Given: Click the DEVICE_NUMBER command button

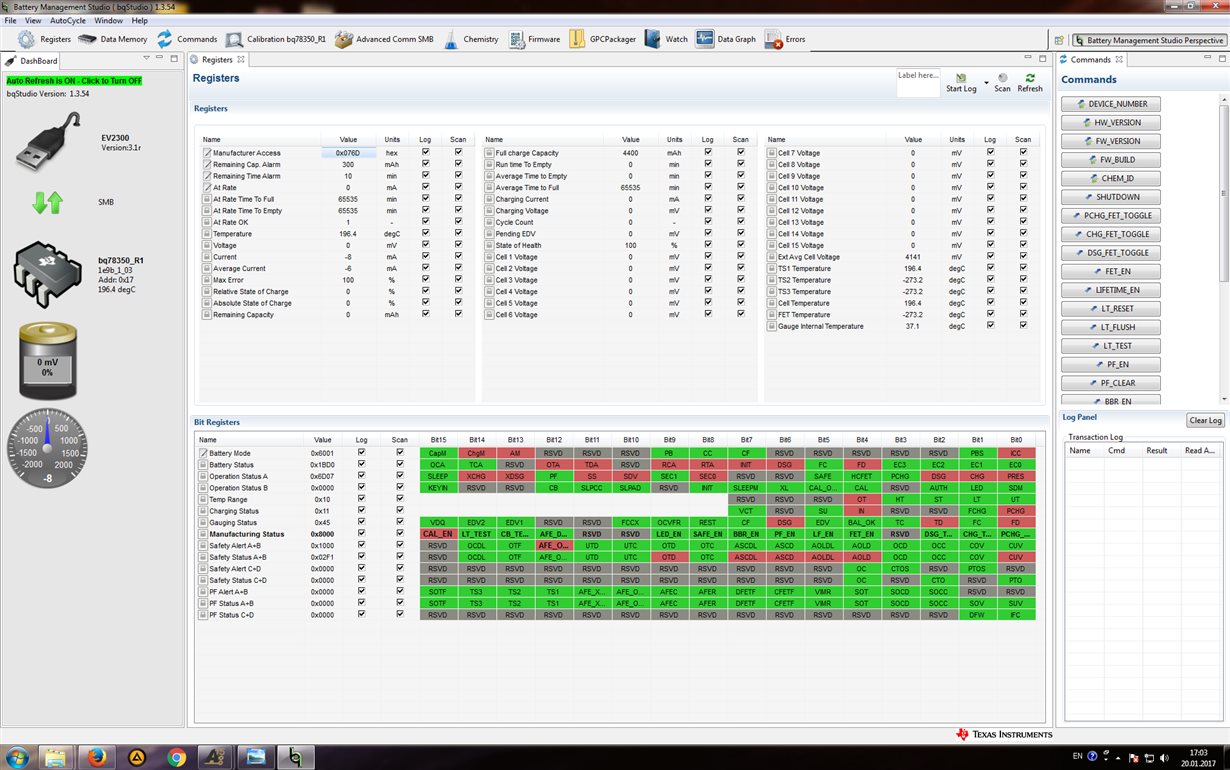Looking at the screenshot, I should pos(1111,104).
